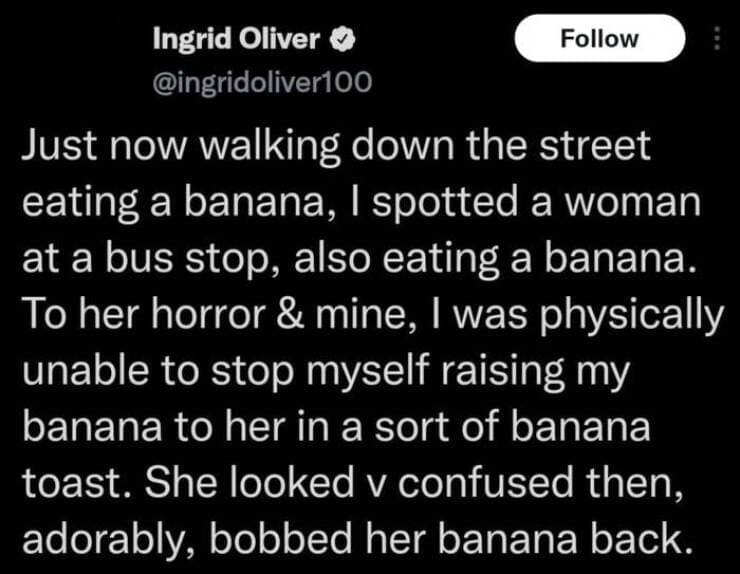Open the three-dot more options menu
Viewport: 740px width, 574px height.
[714, 39]
